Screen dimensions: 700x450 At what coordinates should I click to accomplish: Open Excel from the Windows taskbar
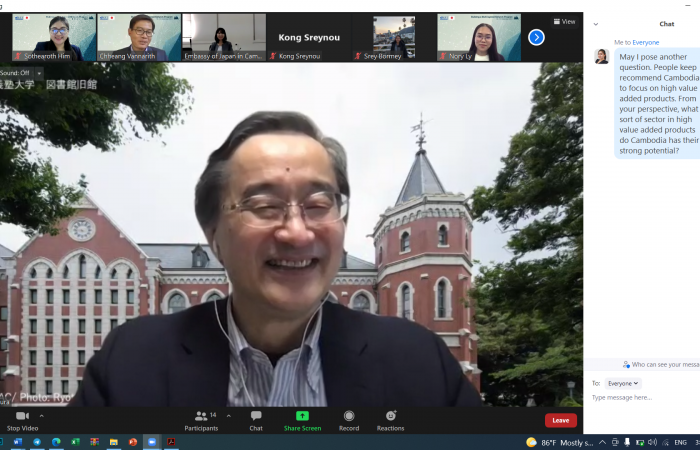pos(75,442)
